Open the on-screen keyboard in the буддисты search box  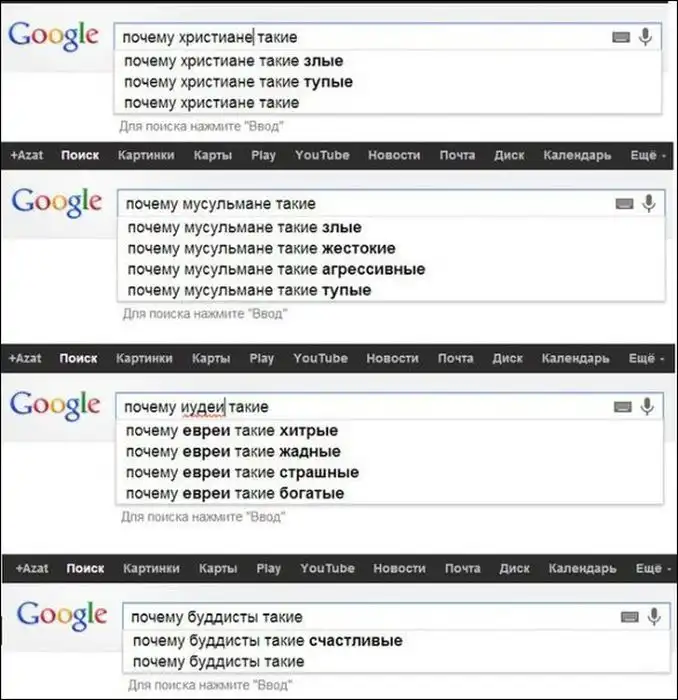coord(630,616)
